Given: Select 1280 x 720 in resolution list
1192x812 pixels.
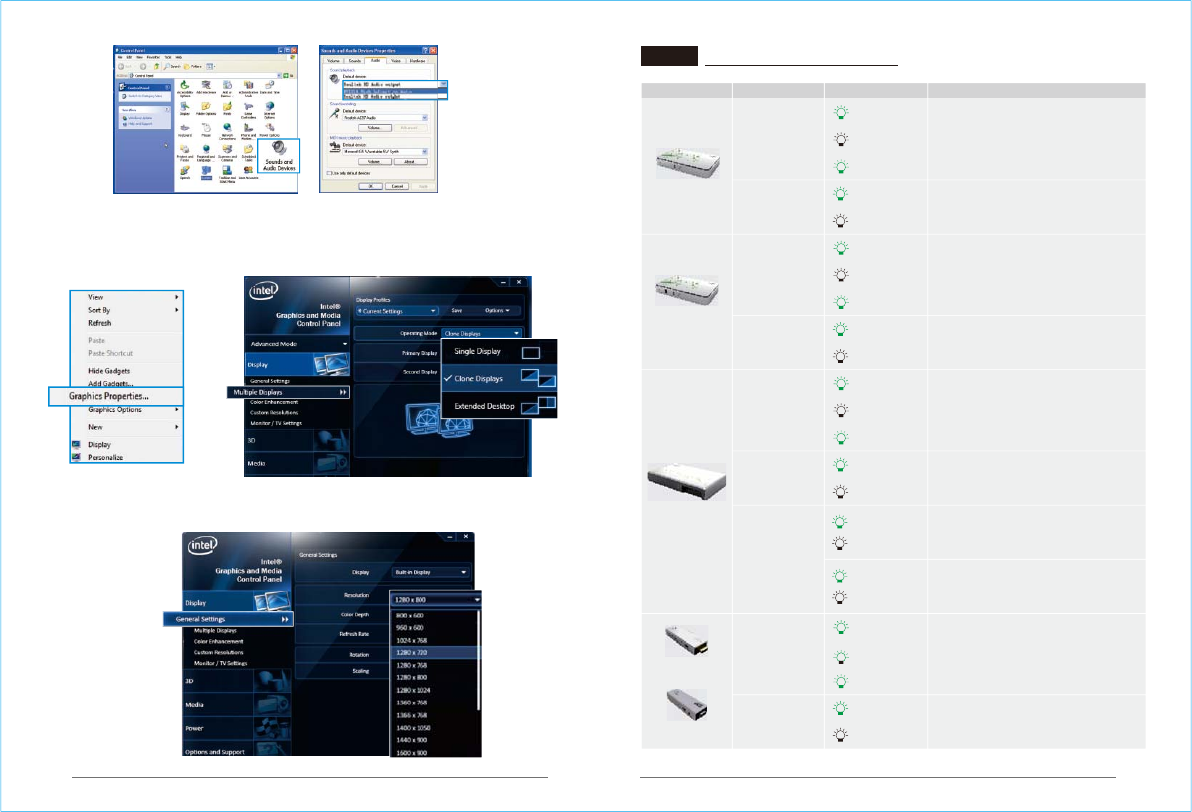Looking at the screenshot, I should [x=436, y=652].
